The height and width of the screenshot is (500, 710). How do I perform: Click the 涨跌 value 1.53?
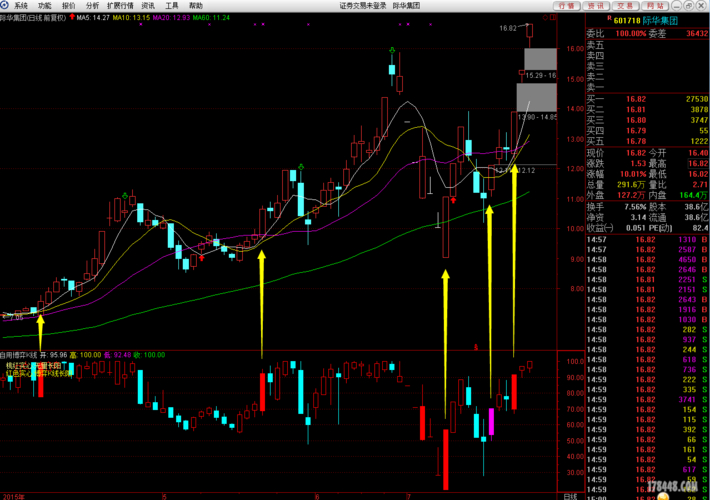point(638,163)
